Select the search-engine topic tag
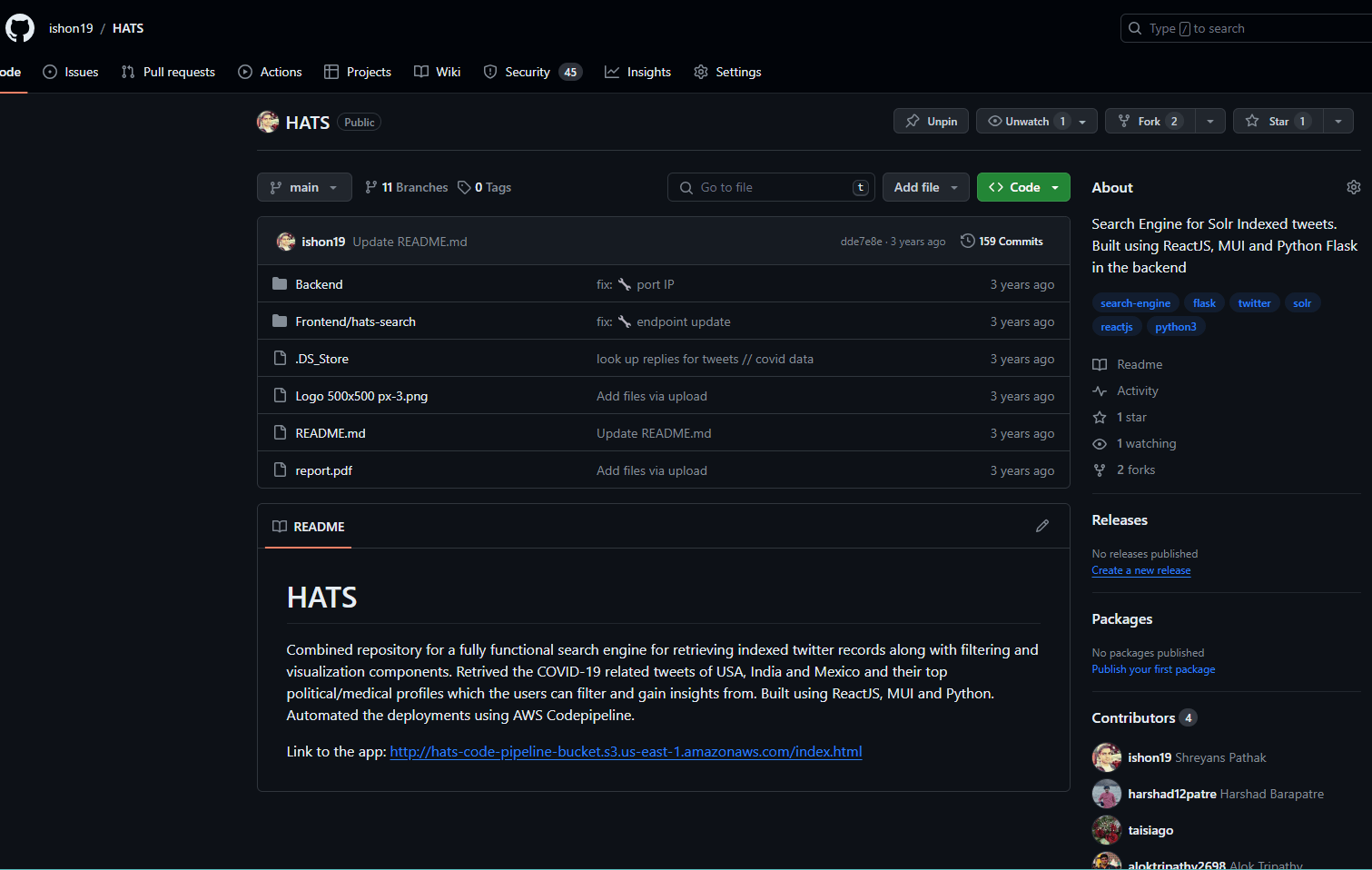Screen dimensions: 1372x870 coord(1135,303)
